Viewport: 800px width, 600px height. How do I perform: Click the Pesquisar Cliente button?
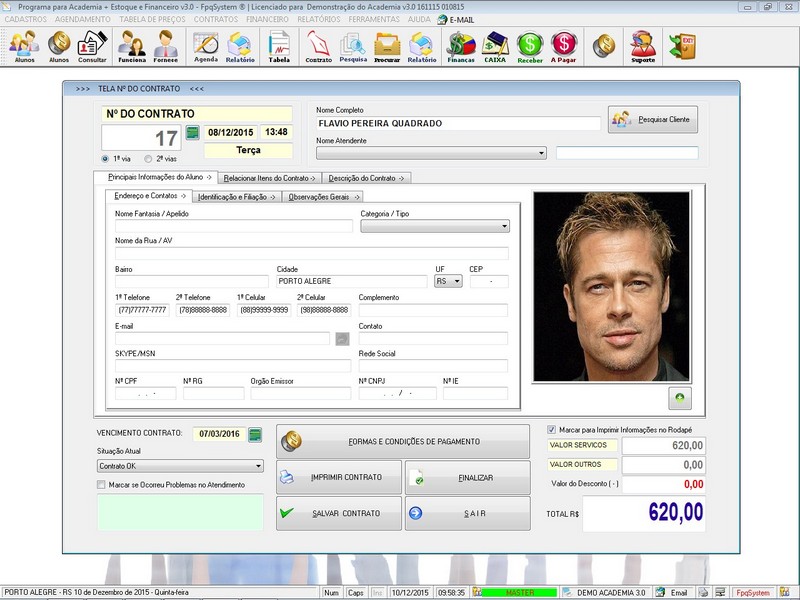653,119
